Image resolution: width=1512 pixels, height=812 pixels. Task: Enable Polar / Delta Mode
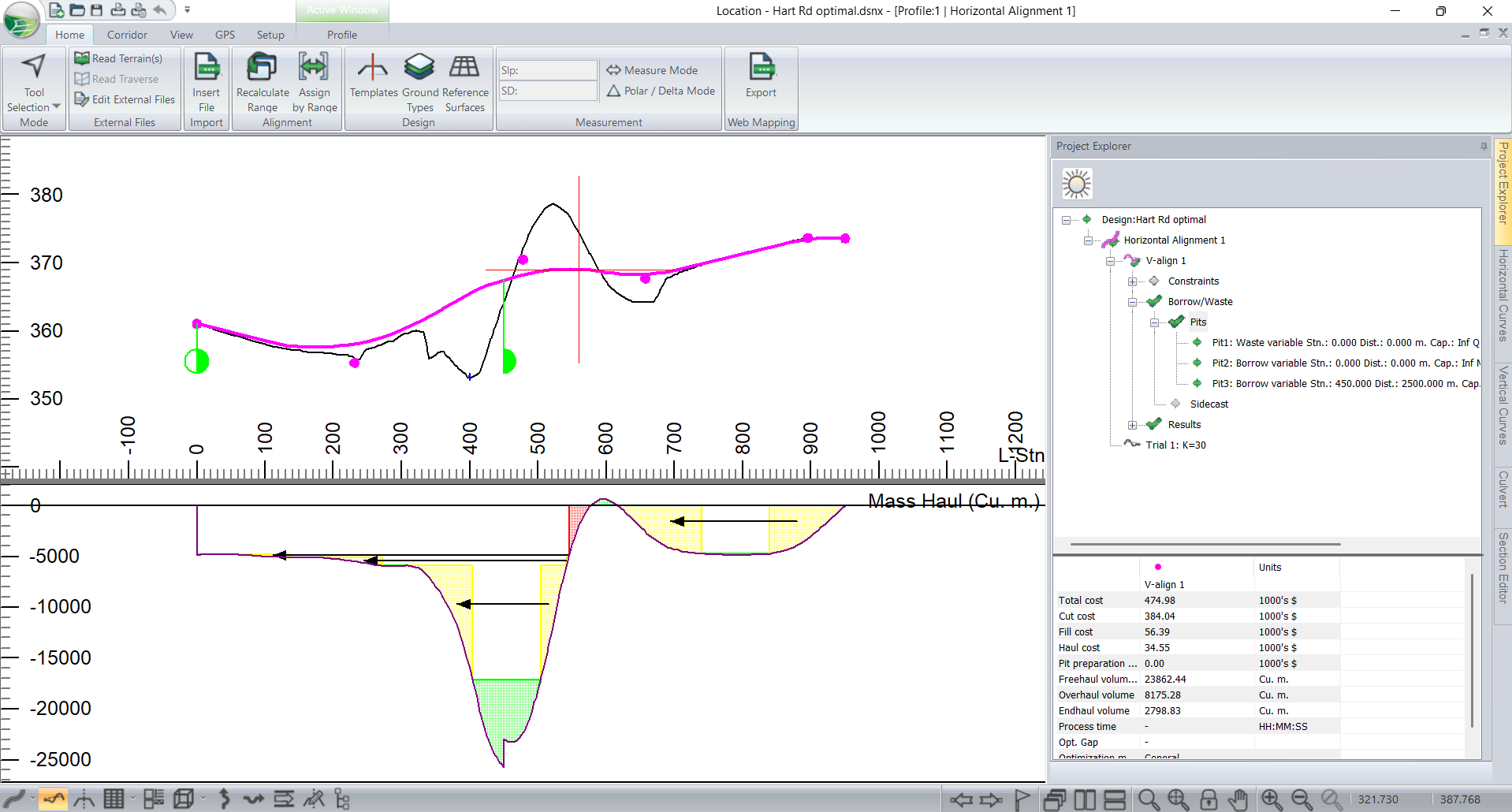pyautogui.click(x=661, y=91)
